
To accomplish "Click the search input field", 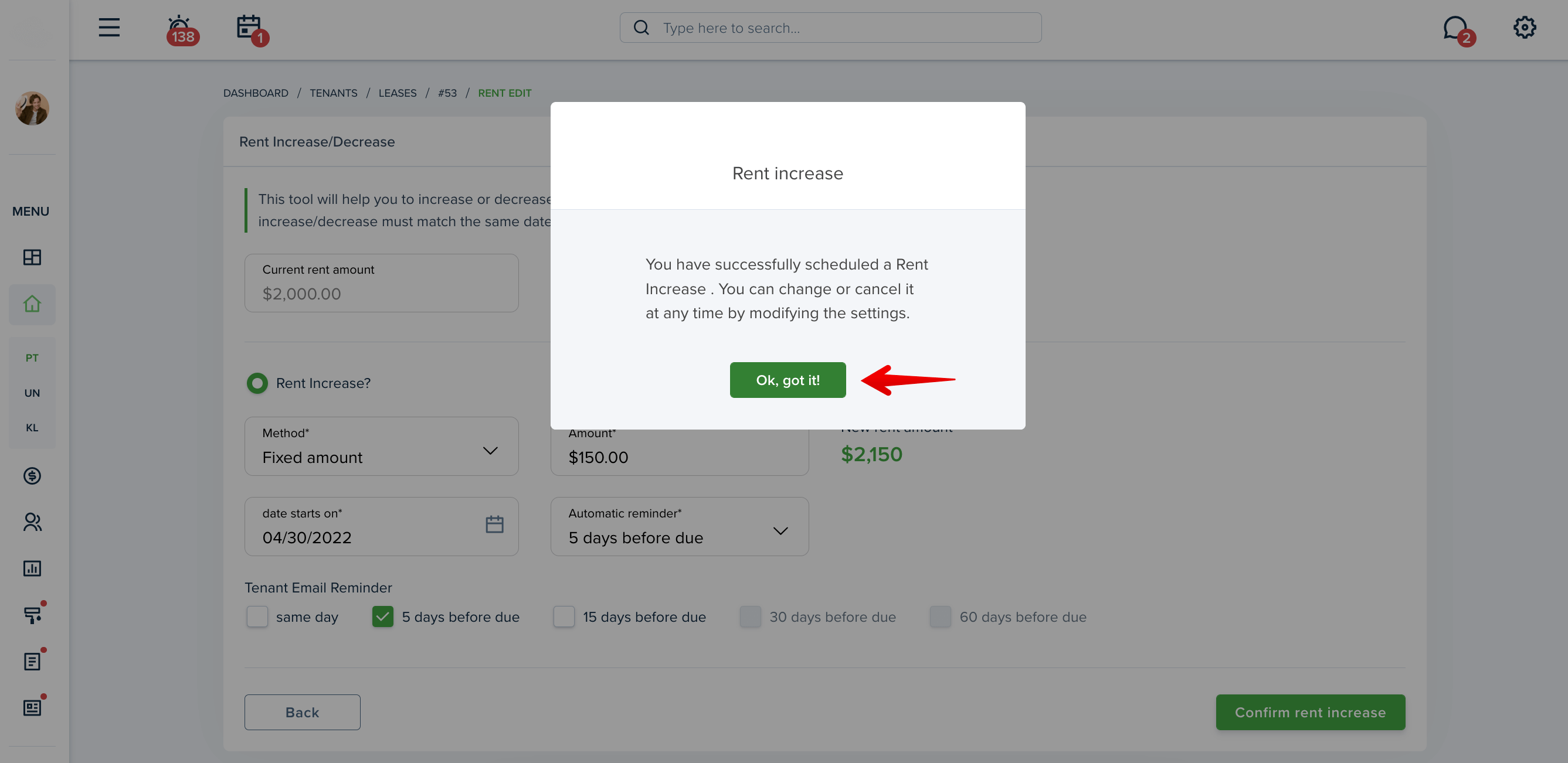I will click(x=830, y=28).
